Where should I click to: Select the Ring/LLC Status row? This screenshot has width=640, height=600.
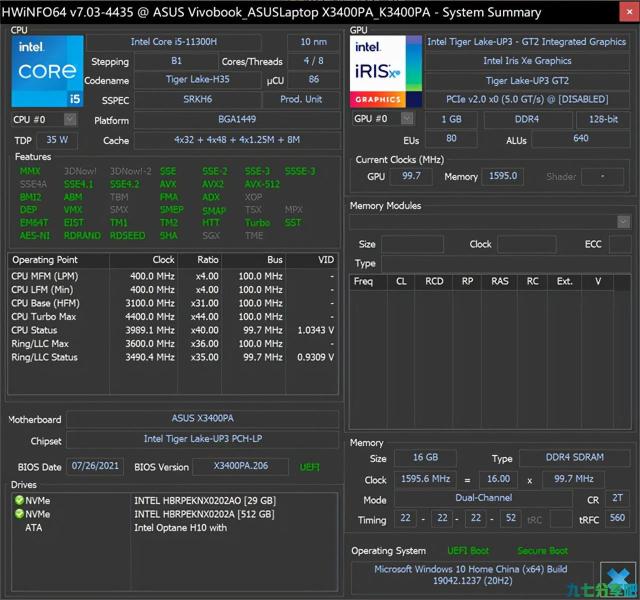coord(173,357)
